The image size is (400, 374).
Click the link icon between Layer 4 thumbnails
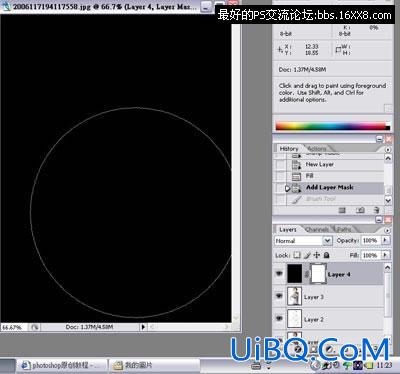pos(306,274)
